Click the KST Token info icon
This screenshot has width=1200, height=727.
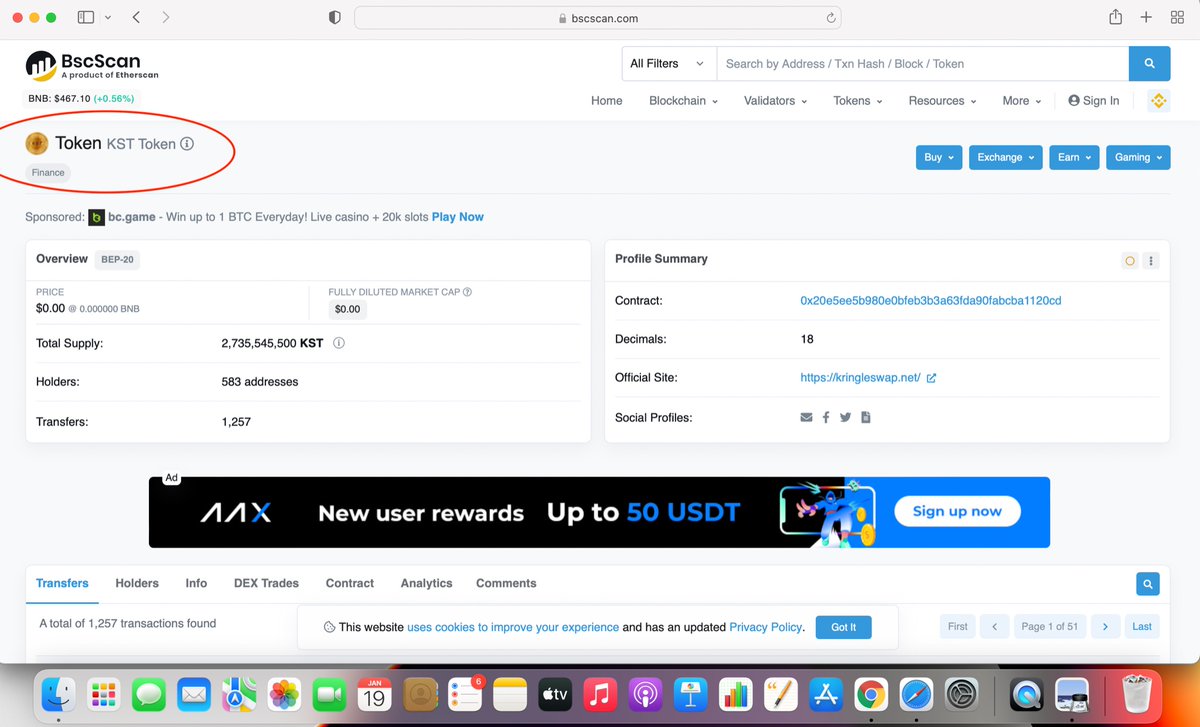(x=187, y=143)
